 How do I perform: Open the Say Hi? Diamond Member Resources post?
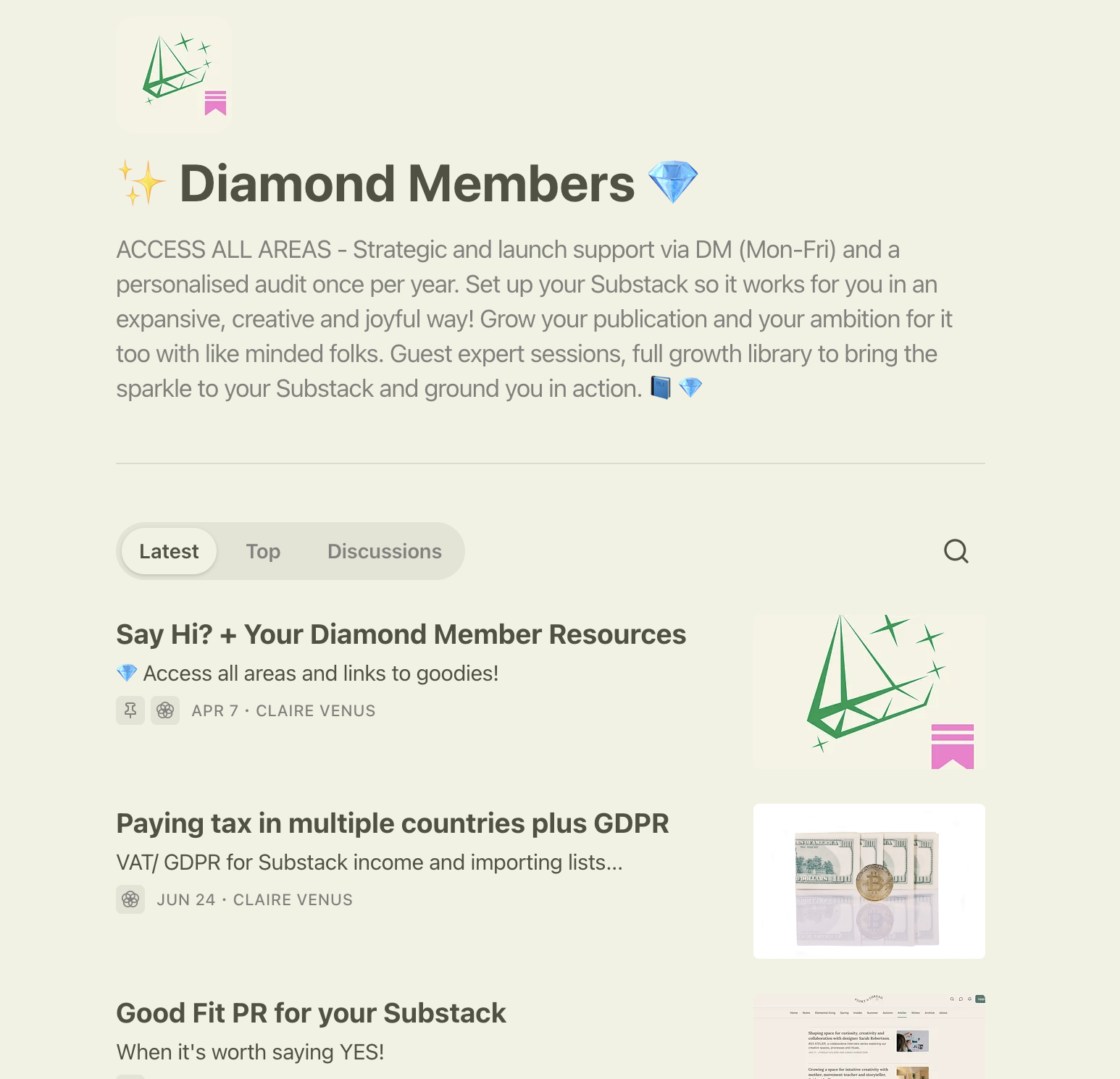(401, 634)
